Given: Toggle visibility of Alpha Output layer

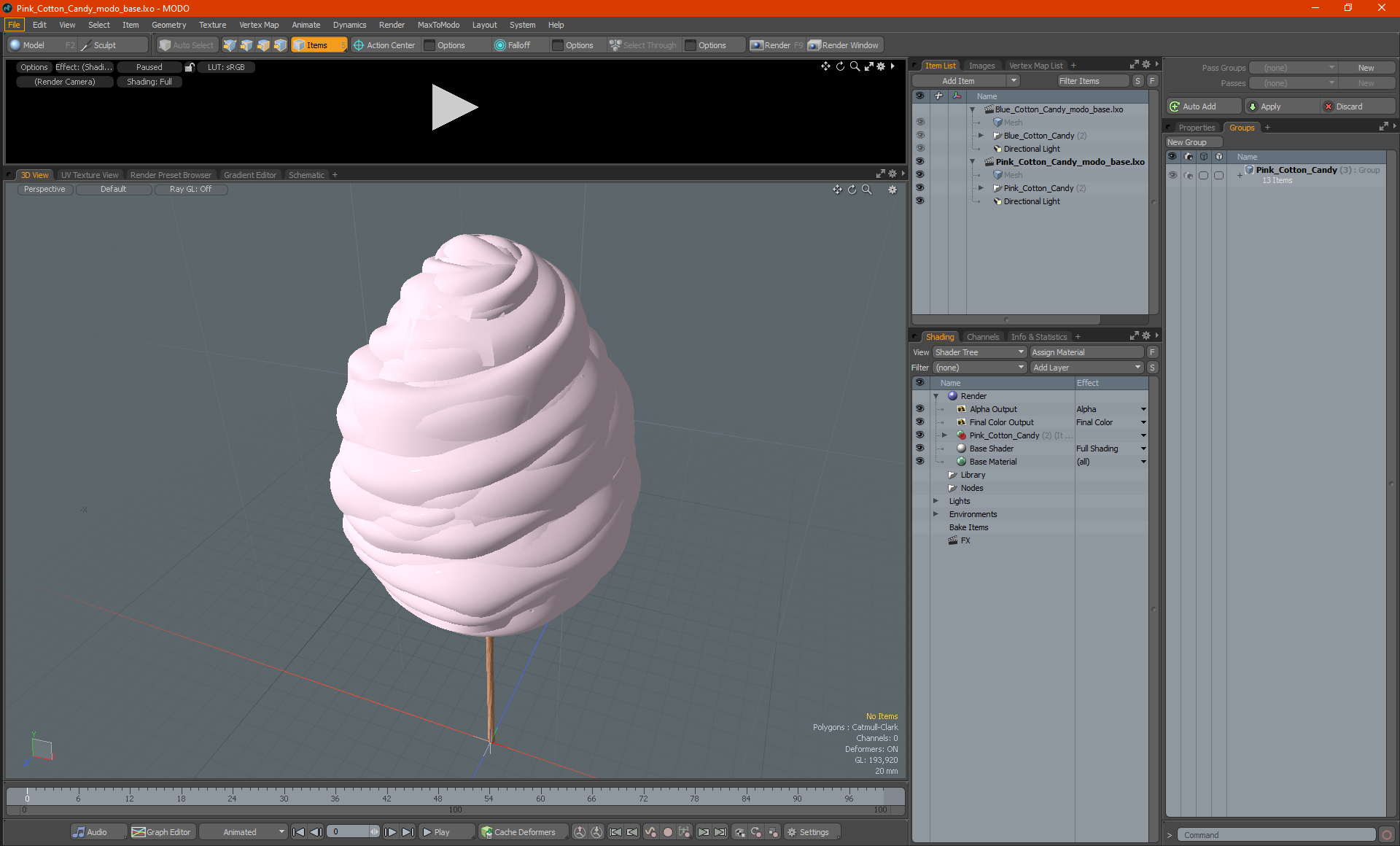Looking at the screenshot, I should (919, 409).
